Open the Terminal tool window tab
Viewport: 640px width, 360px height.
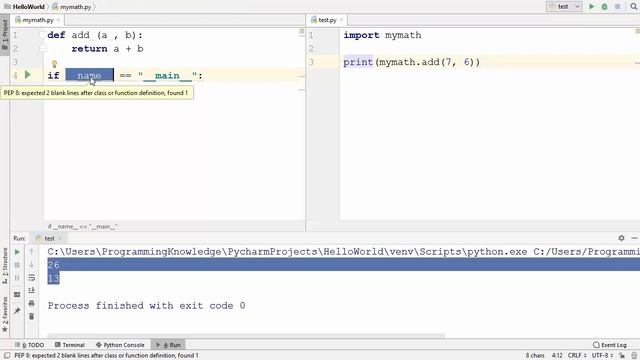(70, 345)
